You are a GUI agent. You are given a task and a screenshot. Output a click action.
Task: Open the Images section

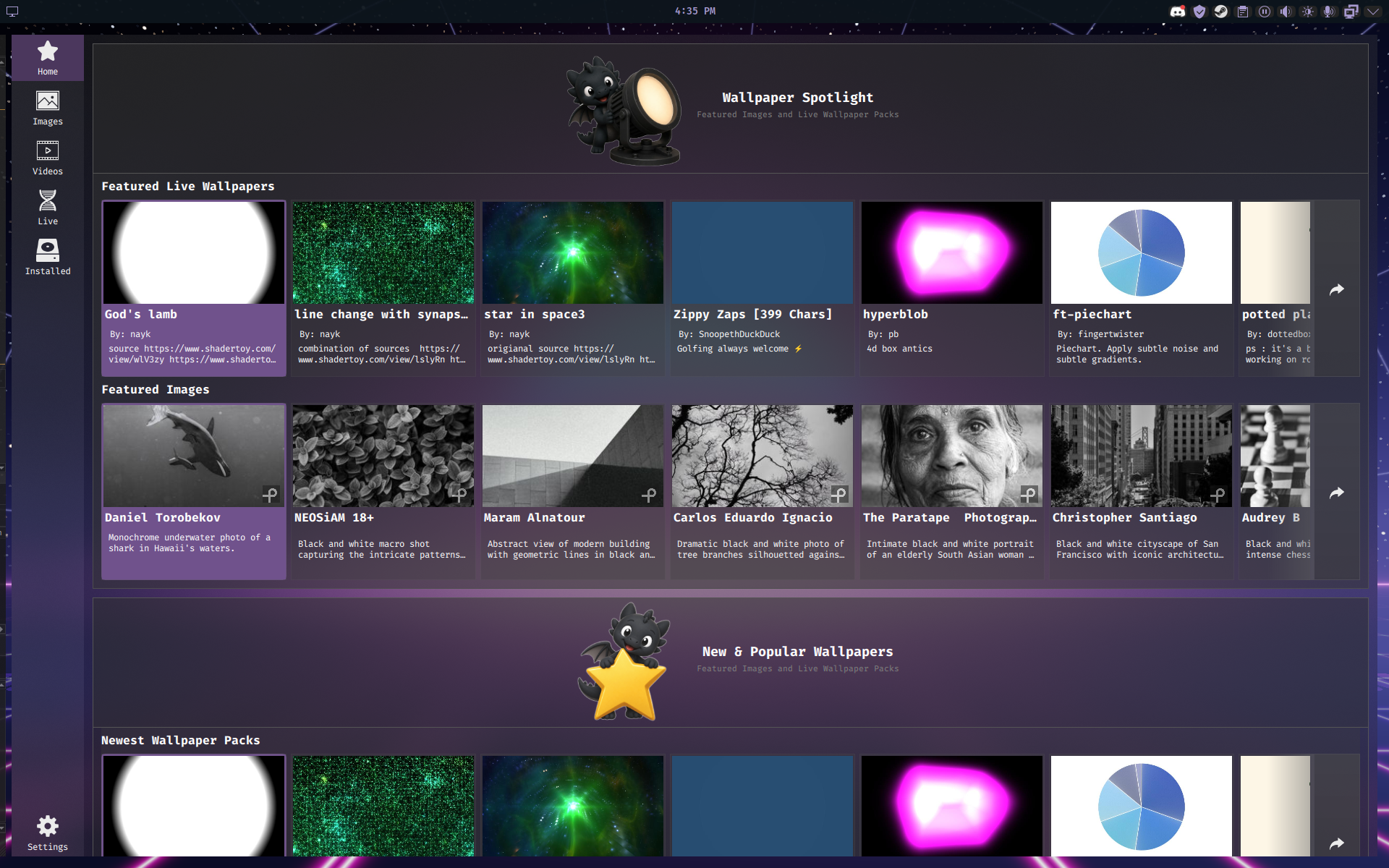click(x=48, y=108)
